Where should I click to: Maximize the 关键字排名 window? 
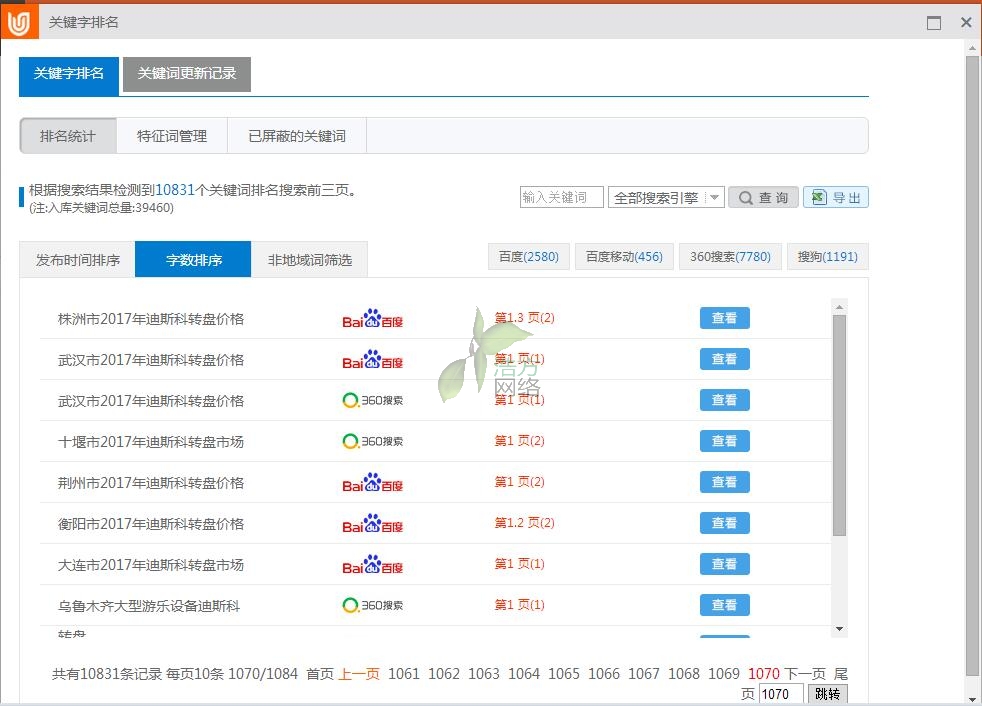(934, 23)
